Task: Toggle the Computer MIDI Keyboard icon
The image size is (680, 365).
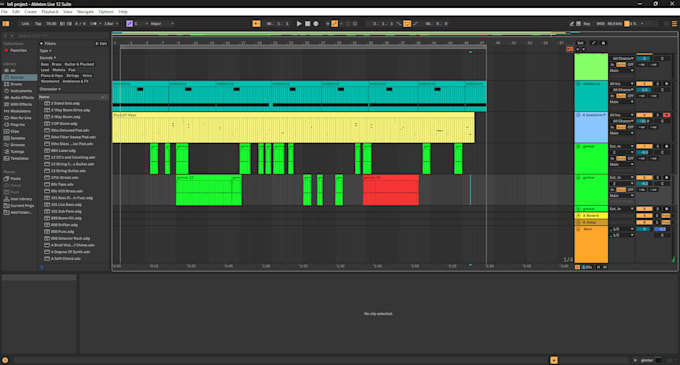Action: point(578,24)
